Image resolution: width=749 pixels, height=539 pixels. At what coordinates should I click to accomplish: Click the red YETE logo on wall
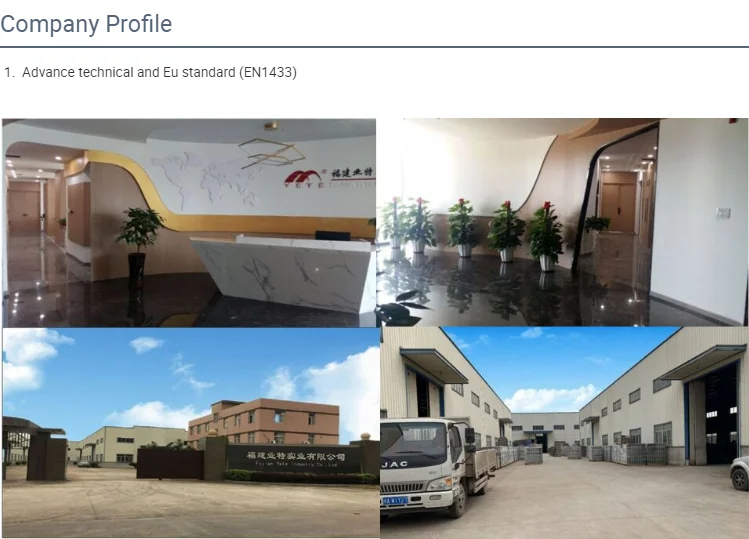tap(306, 179)
